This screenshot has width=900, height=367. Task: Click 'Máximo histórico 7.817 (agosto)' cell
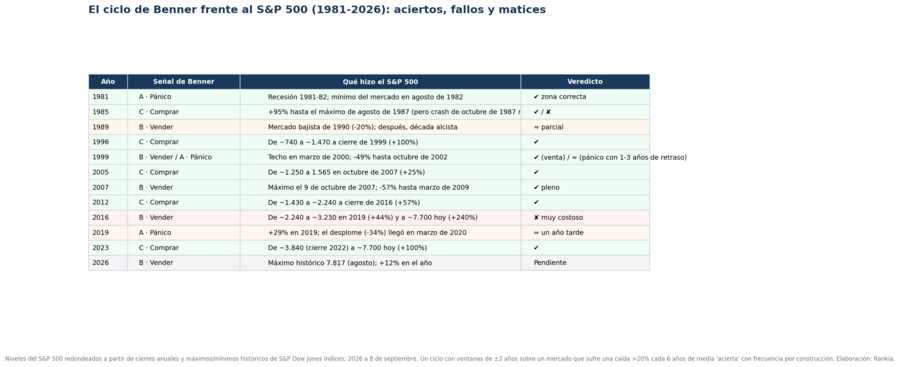coord(380,262)
